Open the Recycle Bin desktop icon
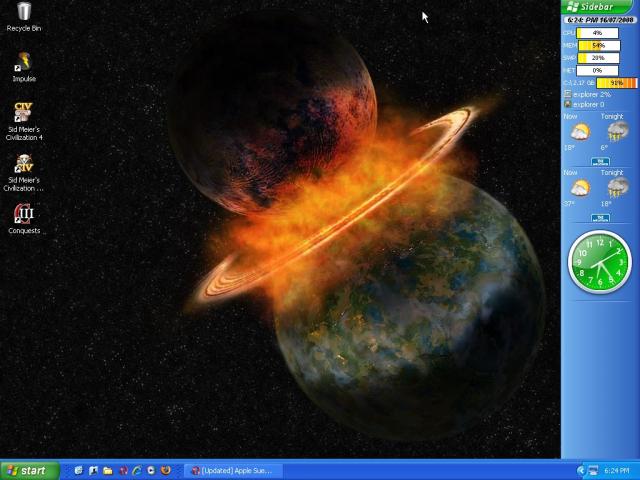The height and width of the screenshot is (480, 640). click(24, 17)
